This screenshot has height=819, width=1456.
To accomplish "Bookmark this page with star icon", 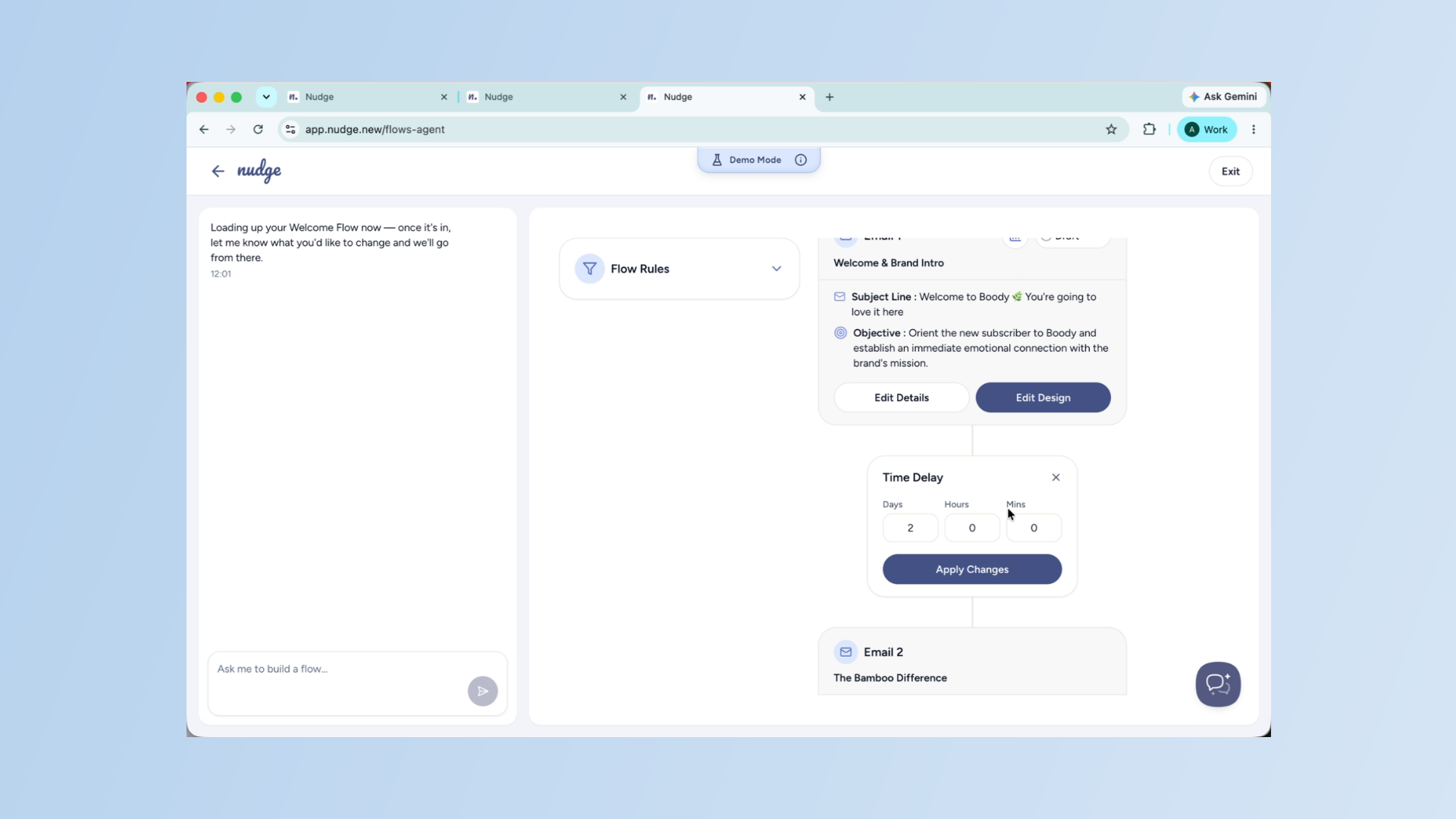I will point(1111,130).
